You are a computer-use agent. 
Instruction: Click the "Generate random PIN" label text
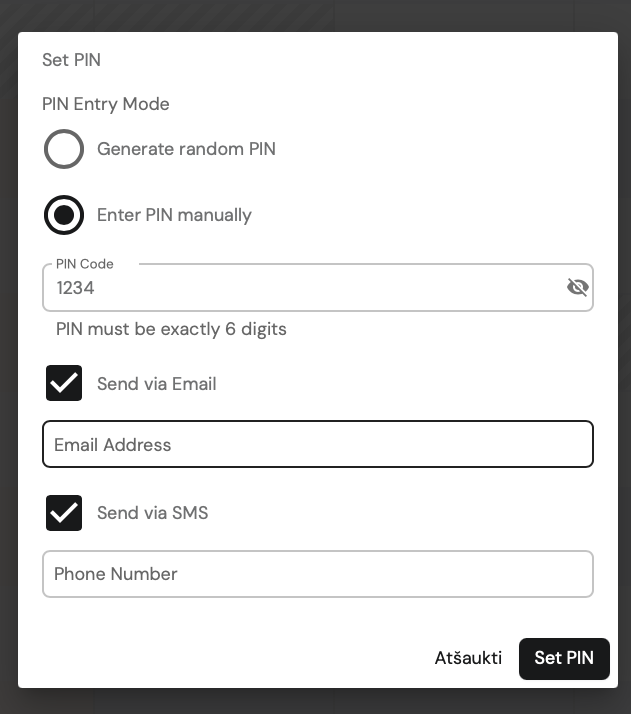point(186,149)
